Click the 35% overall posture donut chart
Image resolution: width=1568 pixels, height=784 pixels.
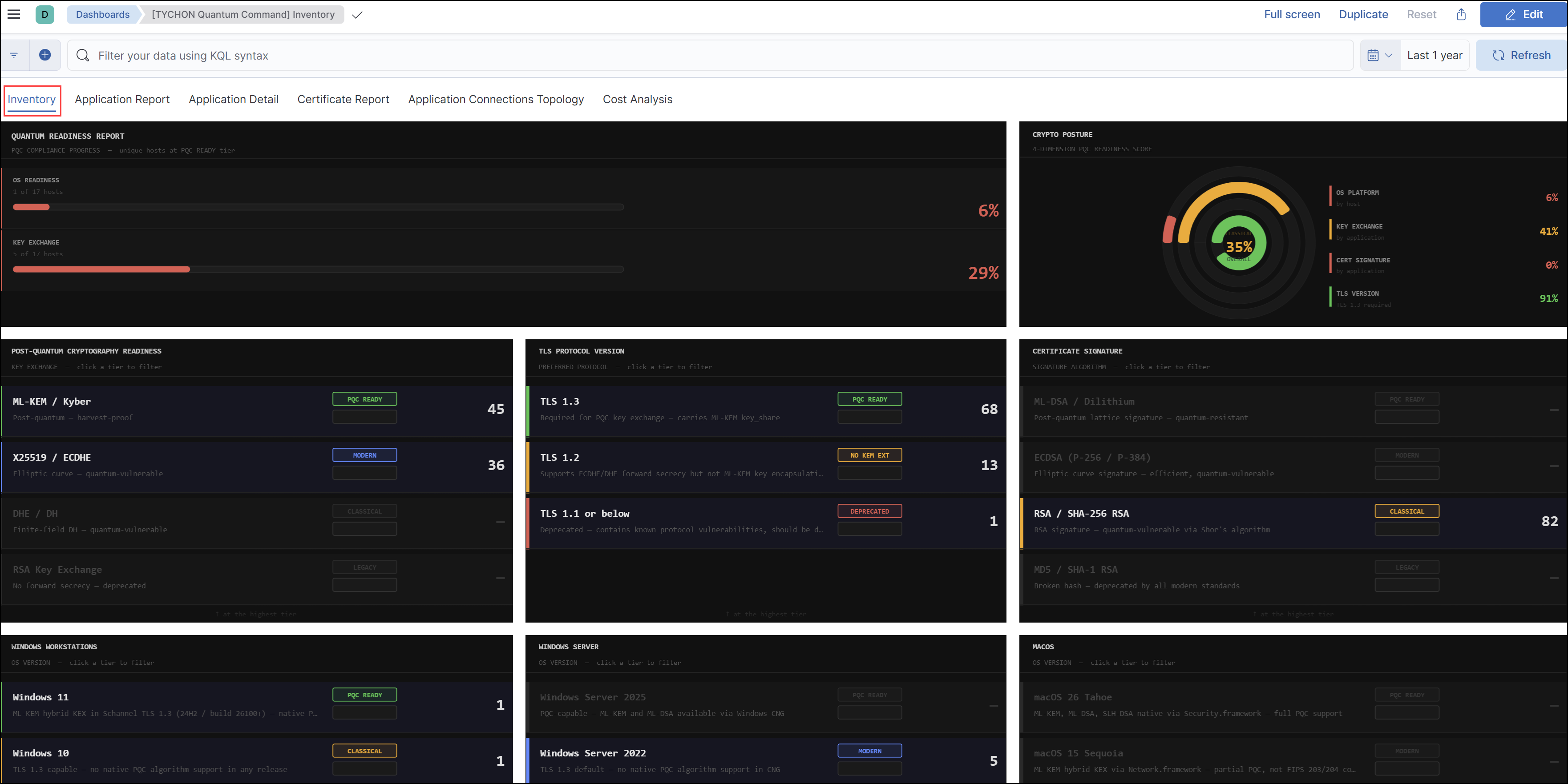click(1239, 242)
